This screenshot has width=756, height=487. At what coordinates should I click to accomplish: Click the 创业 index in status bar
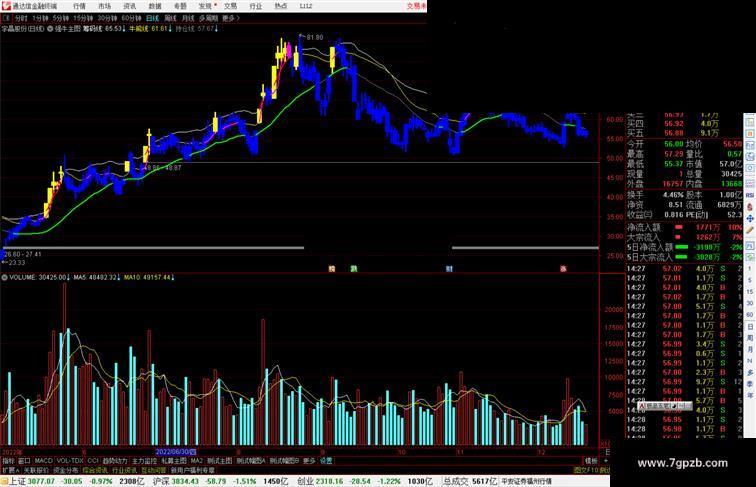tap(306, 481)
